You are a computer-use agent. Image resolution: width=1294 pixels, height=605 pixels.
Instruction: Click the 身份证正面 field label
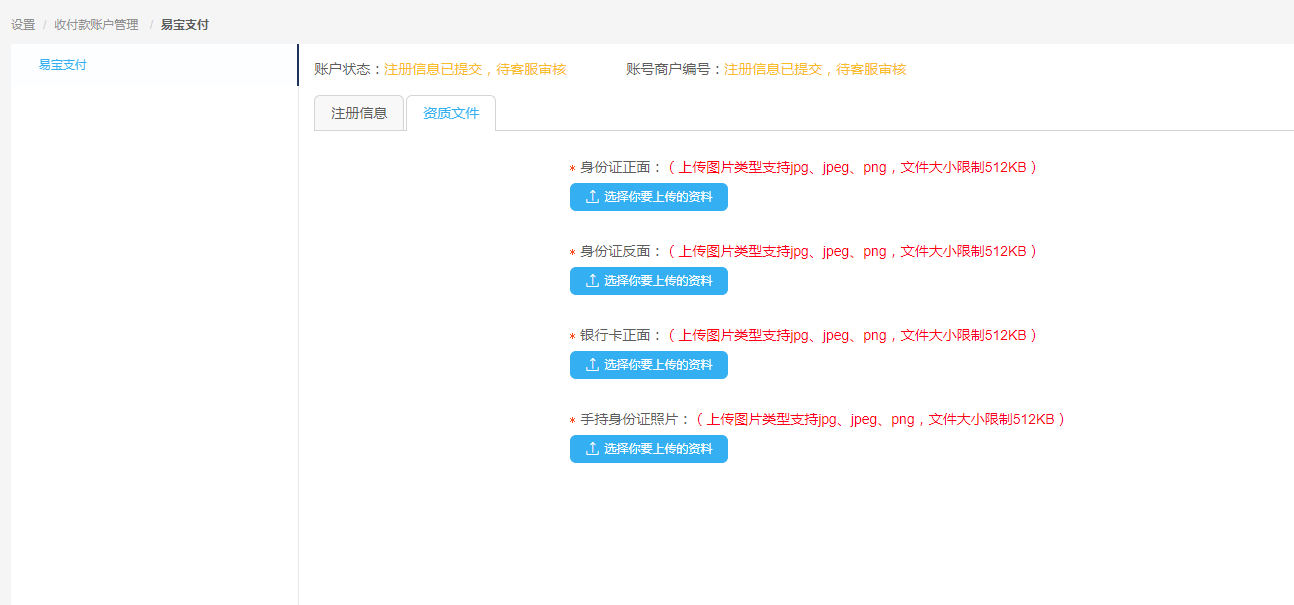pos(621,168)
